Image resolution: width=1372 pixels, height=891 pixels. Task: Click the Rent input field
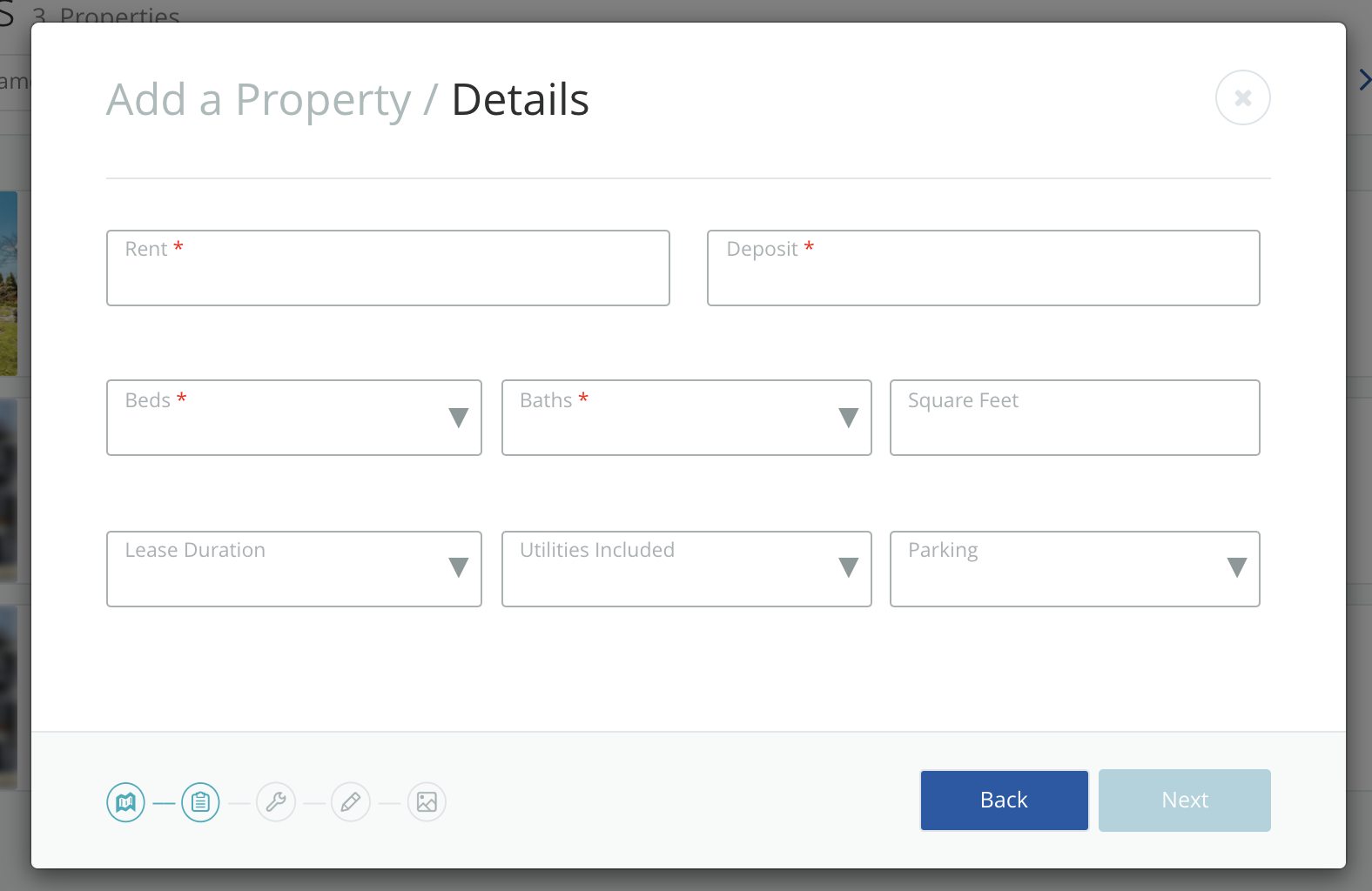[387, 268]
